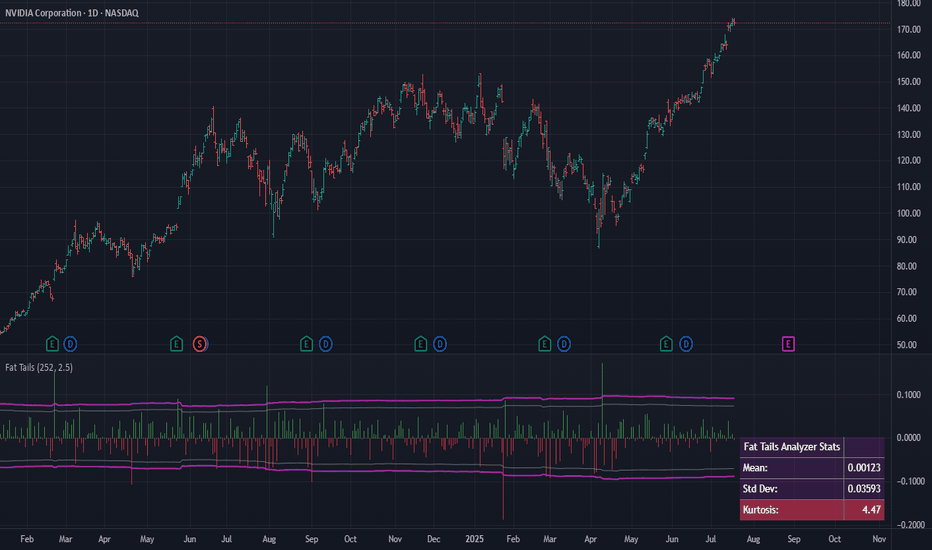Click the earnings E marker in late February 2024
Viewport: 932px width, 550px height.
tap(52, 344)
